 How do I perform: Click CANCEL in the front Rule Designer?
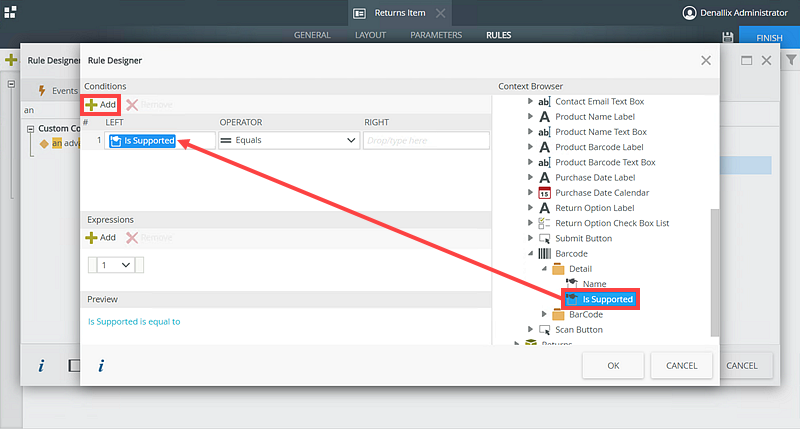point(681,365)
